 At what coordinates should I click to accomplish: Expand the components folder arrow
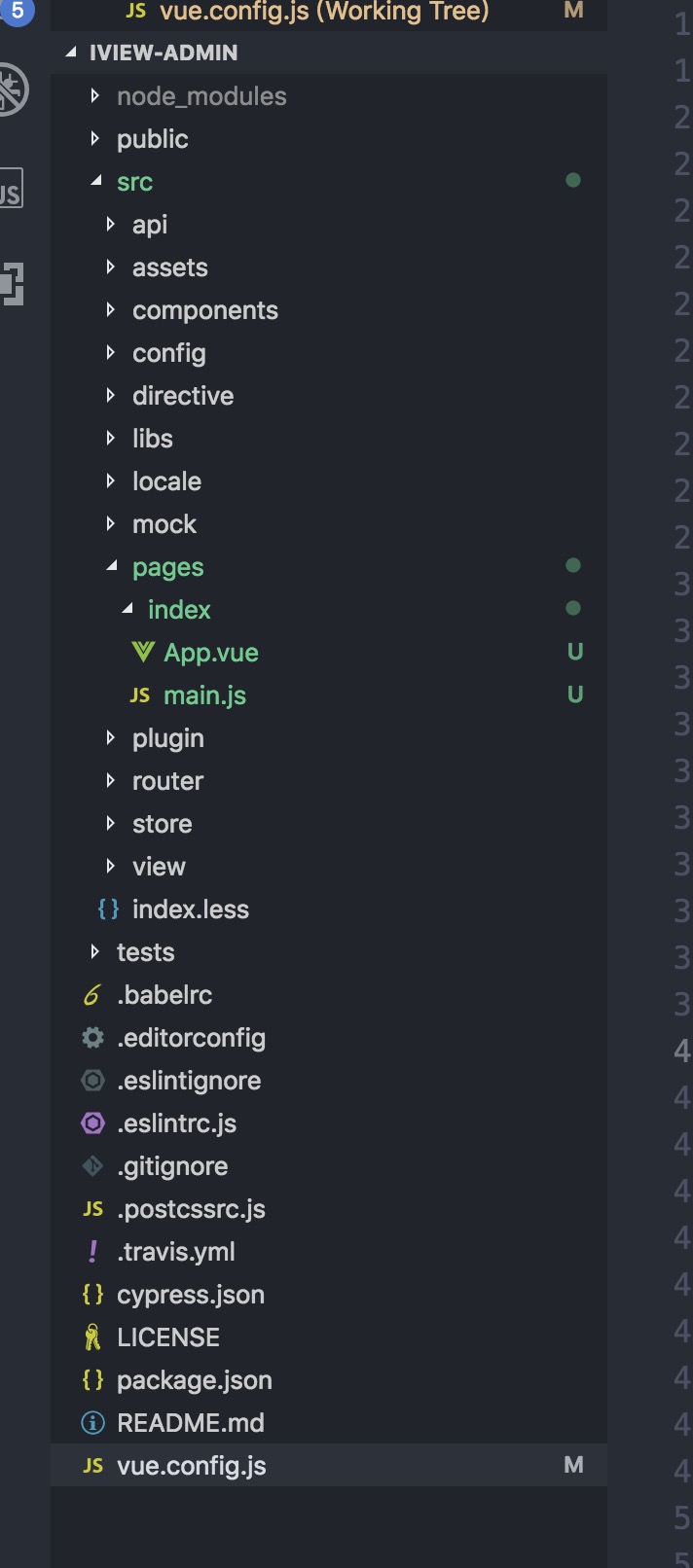111,309
